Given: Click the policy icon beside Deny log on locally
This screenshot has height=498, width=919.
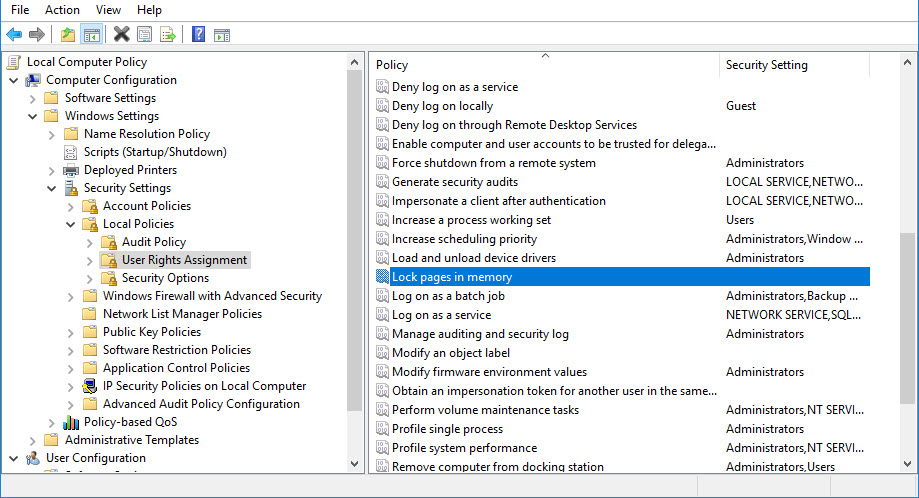Looking at the screenshot, I should 382,106.
